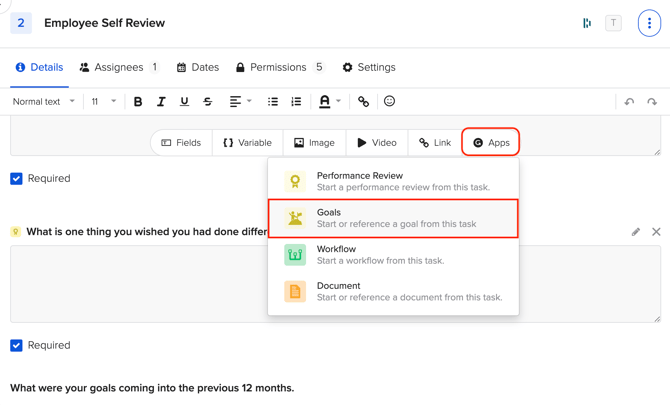Open the text alignment dropdown
Image resolution: width=670 pixels, height=405 pixels.
tap(240, 102)
